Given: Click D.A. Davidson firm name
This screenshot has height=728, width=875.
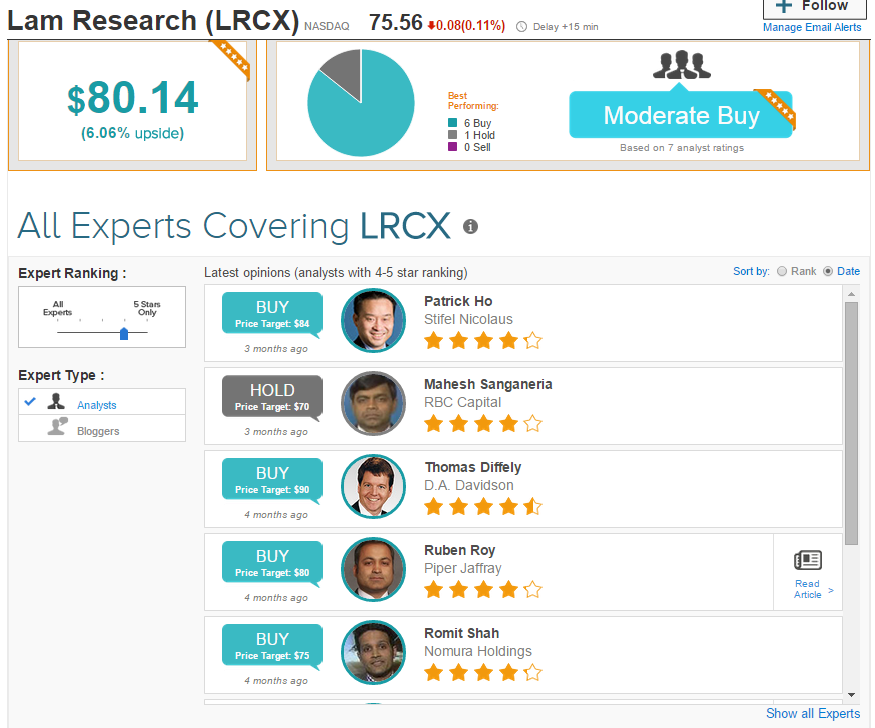Looking at the screenshot, I should pyautogui.click(x=469, y=485).
